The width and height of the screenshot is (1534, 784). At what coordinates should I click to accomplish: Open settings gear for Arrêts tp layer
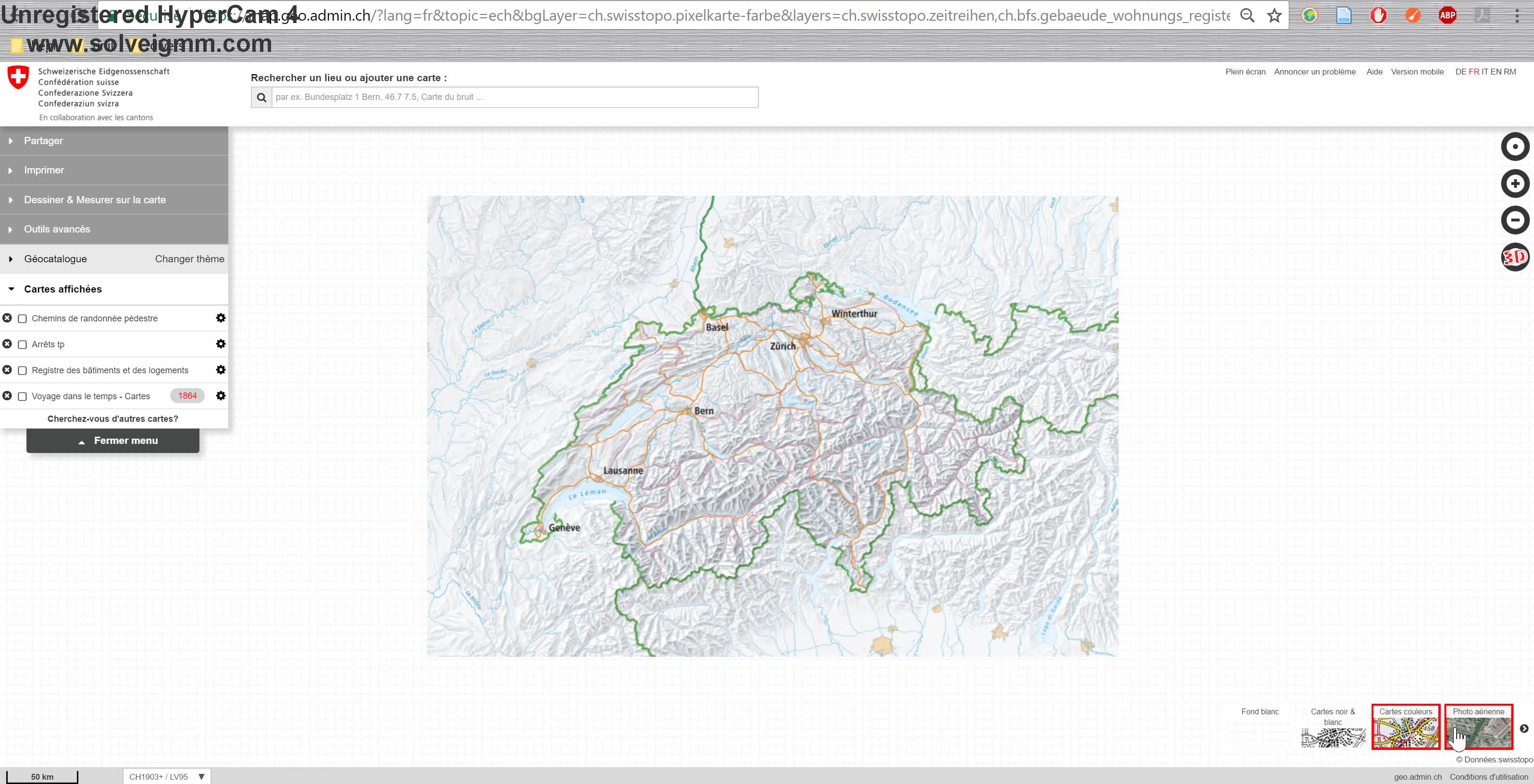(x=220, y=344)
